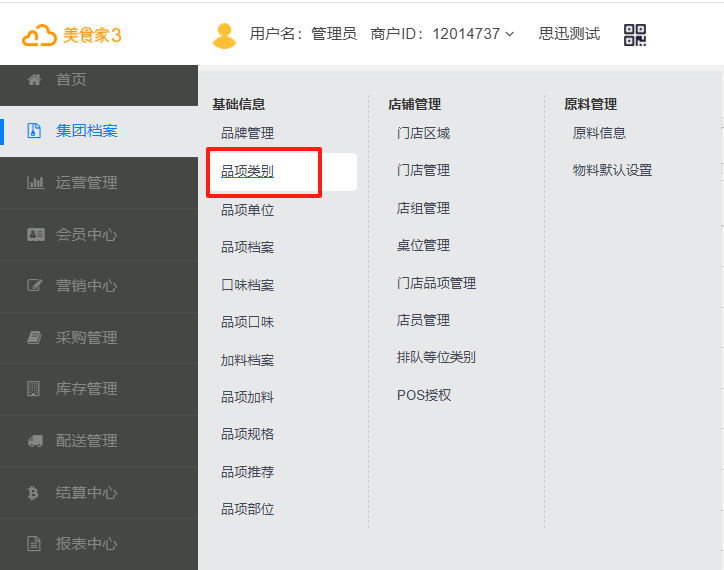The height and width of the screenshot is (570, 724).
Task: Open 门店管理 under 店铺管理
Action: [x=423, y=171]
